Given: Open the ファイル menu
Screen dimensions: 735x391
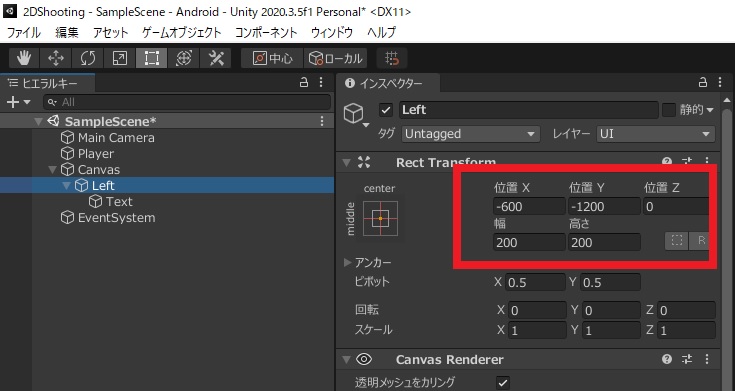Looking at the screenshot, I should coord(23,32).
